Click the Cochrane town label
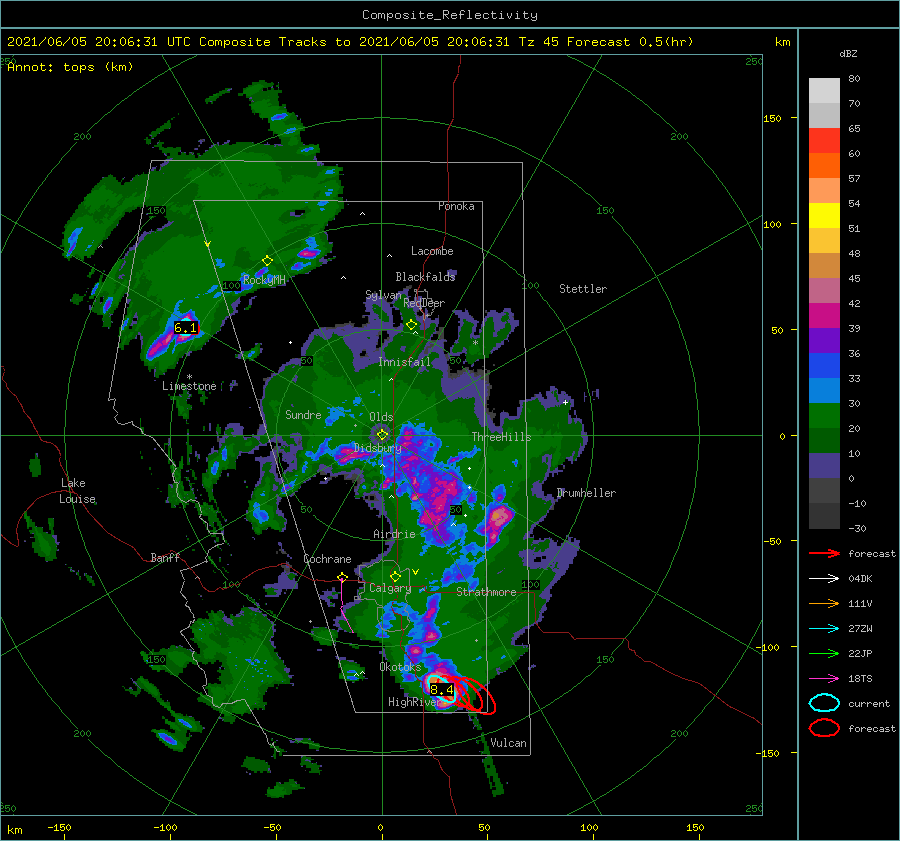 (327, 559)
